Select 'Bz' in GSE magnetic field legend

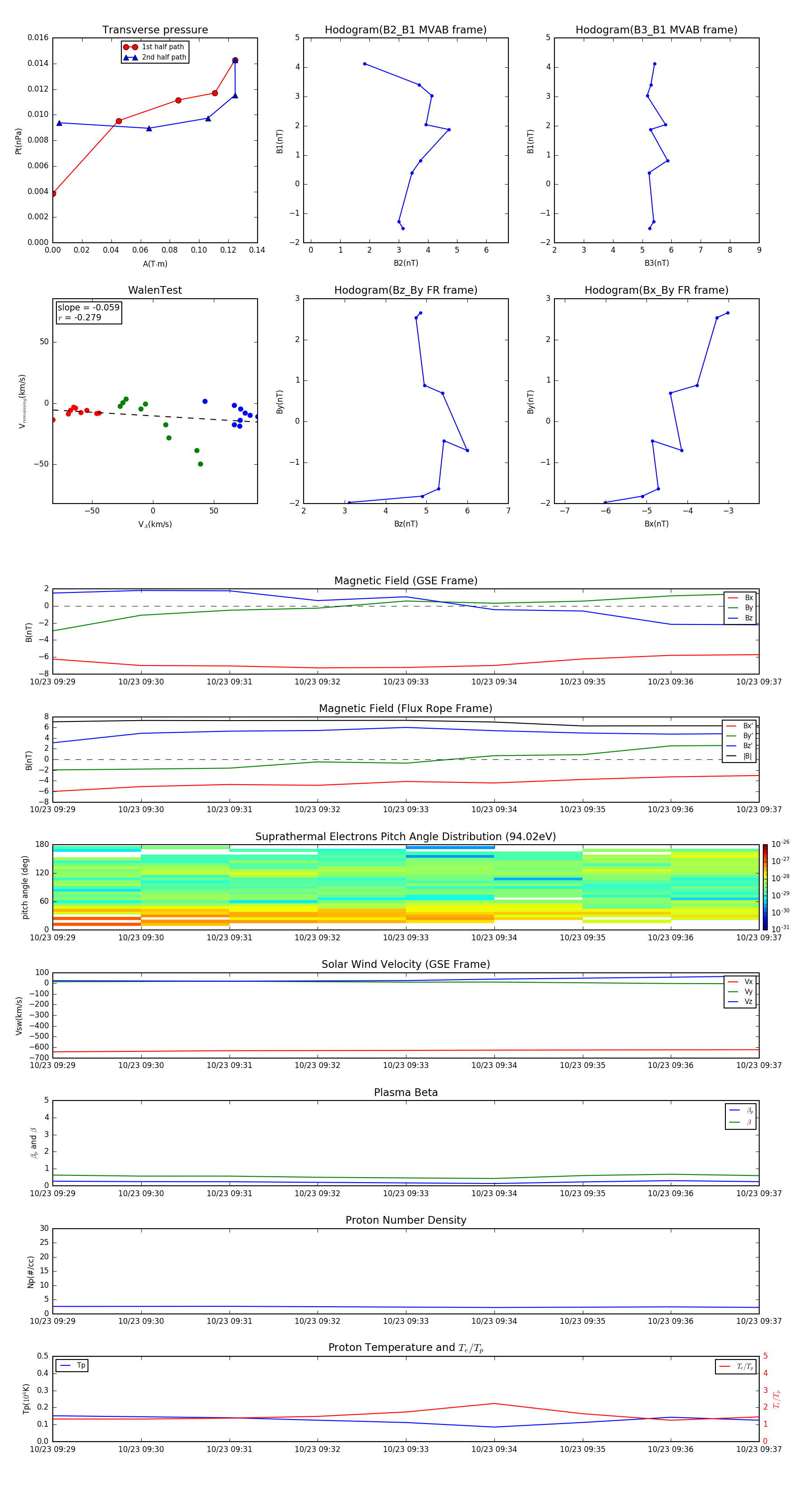tap(740, 618)
